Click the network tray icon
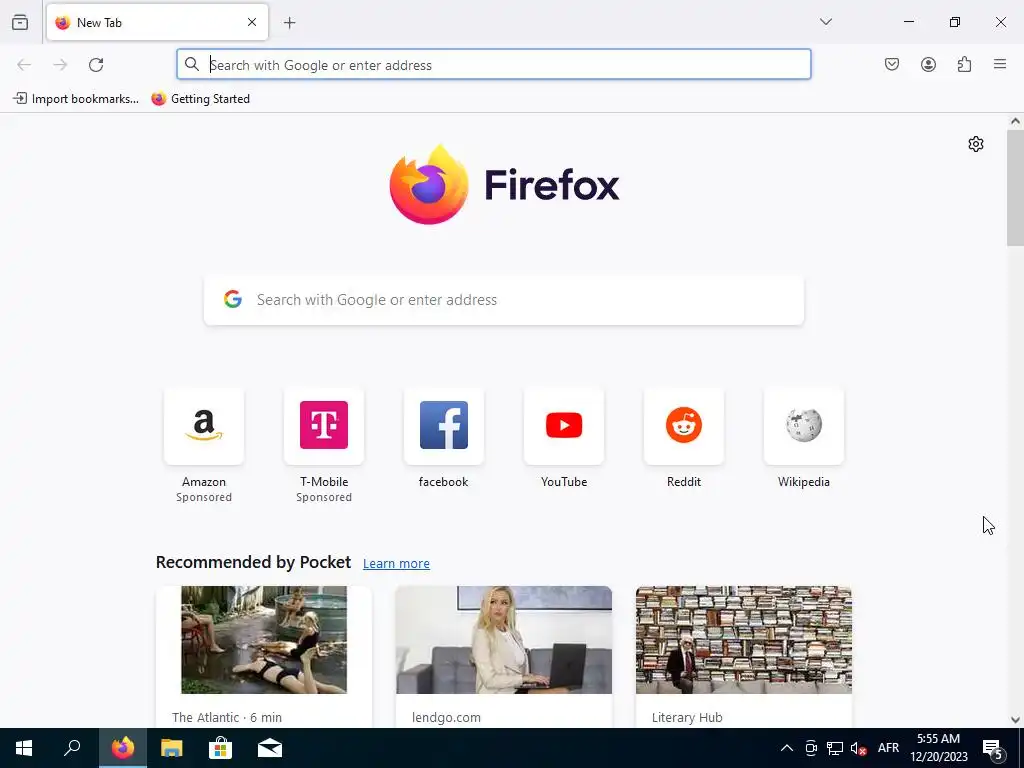This screenshot has width=1024, height=768. (x=835, y=748)
